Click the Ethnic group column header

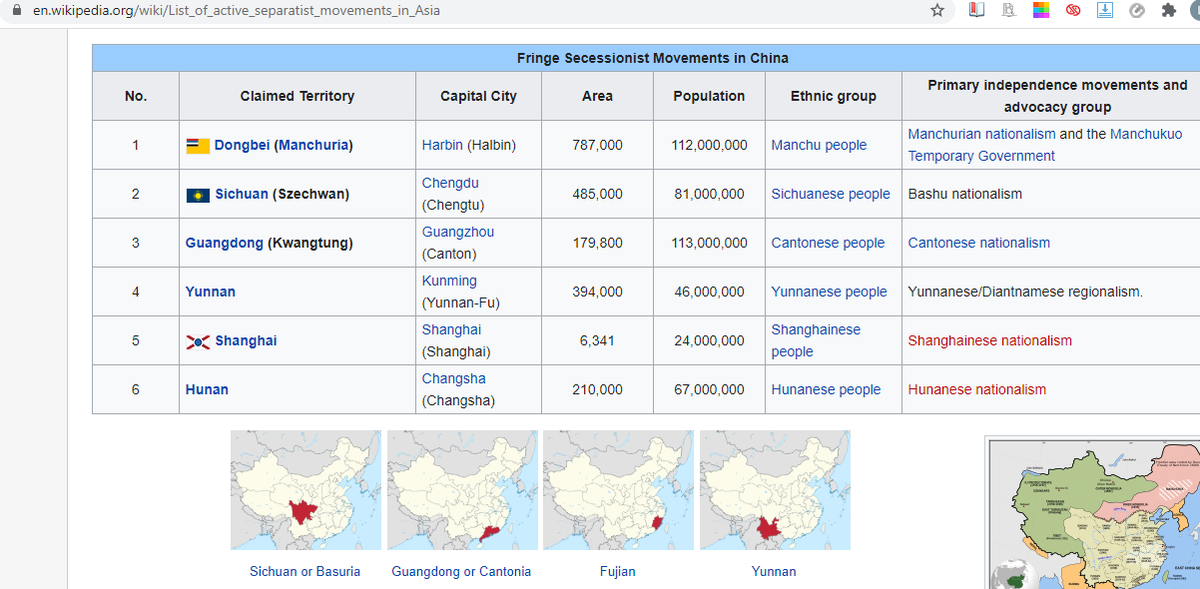coord(833,96)
